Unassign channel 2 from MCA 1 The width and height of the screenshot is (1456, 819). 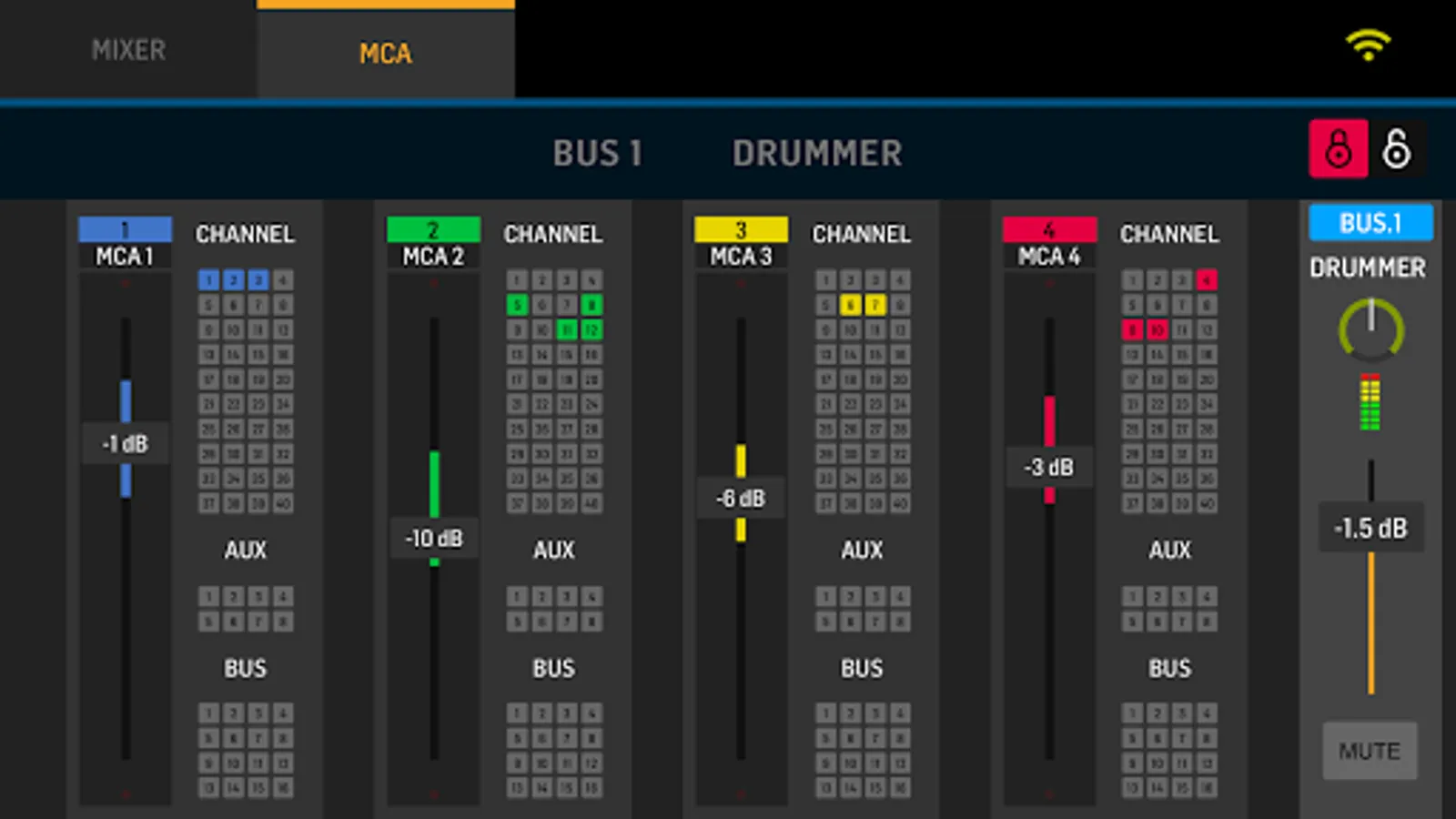coord(233,280)
